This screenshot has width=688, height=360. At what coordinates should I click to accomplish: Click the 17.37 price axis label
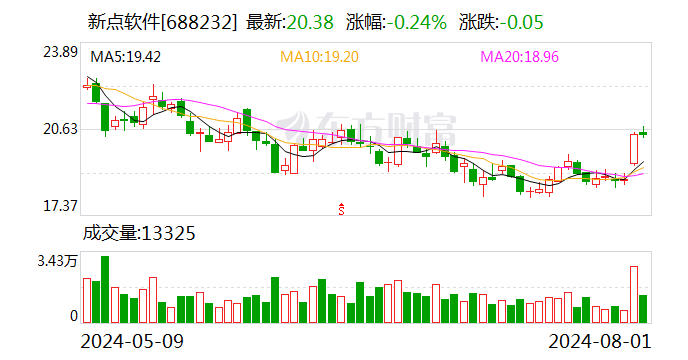[60, 205]
